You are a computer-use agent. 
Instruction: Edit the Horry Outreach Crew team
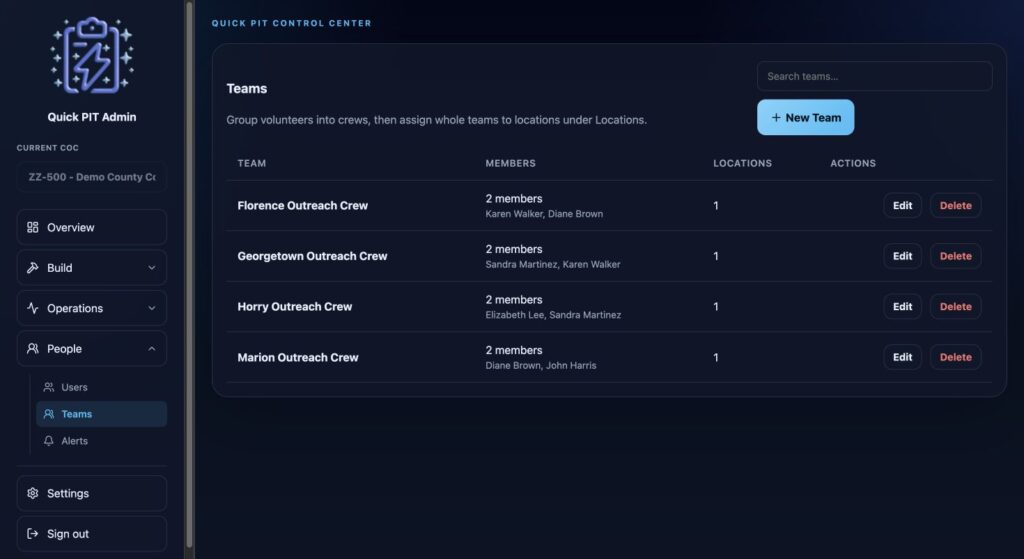[x=903, y=306]
